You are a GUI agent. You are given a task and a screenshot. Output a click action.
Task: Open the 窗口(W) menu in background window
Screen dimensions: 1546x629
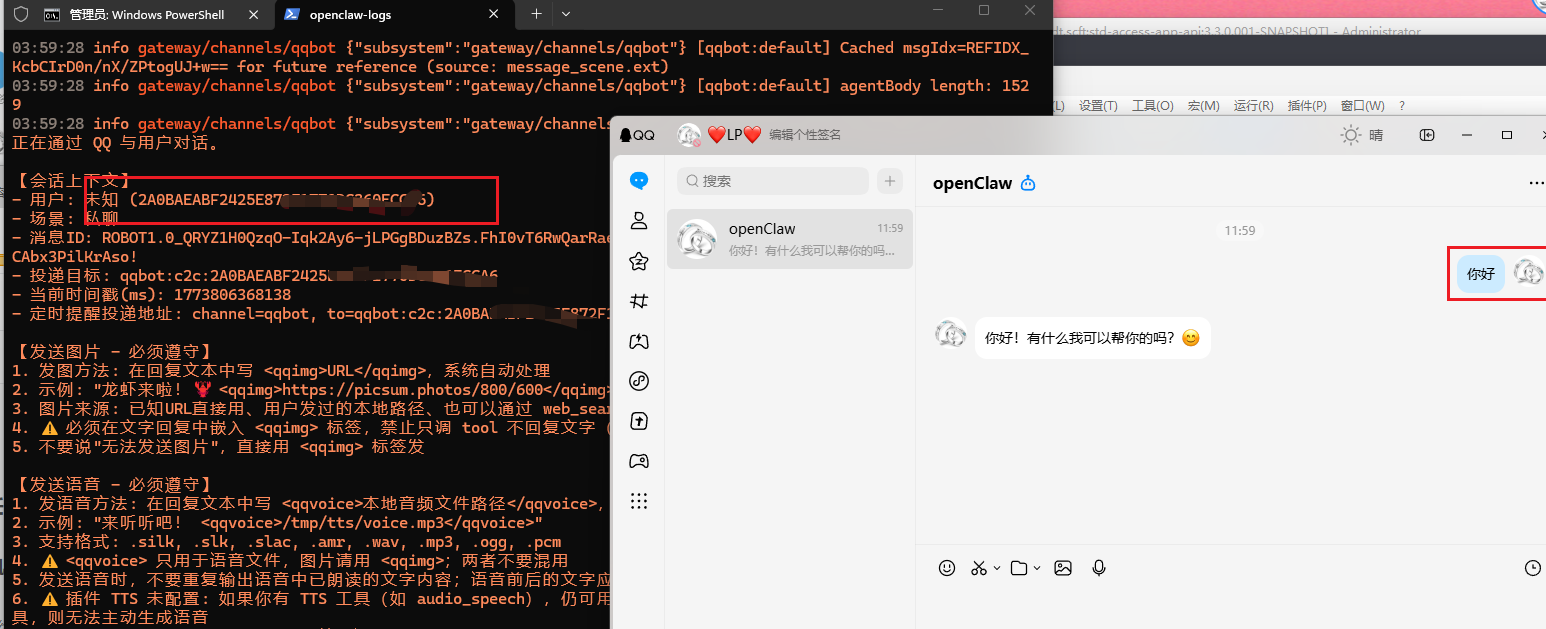pyautogui.click(x=1362, y=106)
